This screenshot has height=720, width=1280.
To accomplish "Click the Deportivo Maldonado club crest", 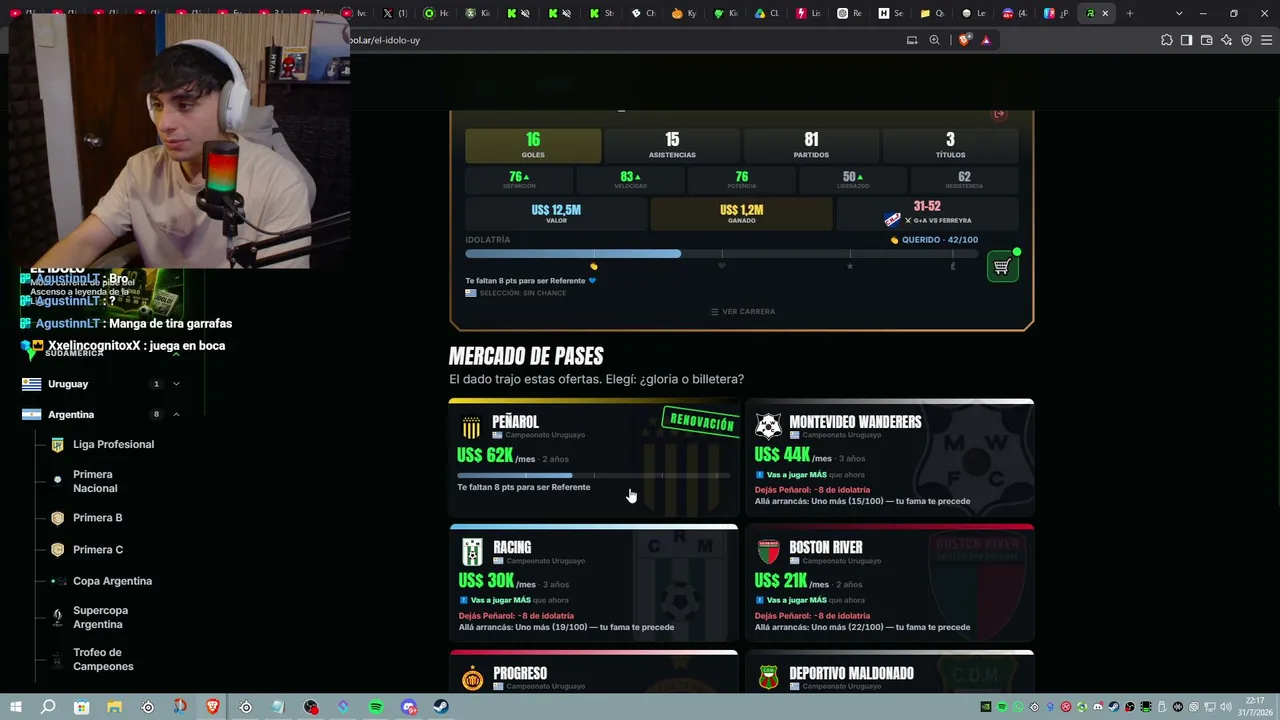I will point(768,679).
